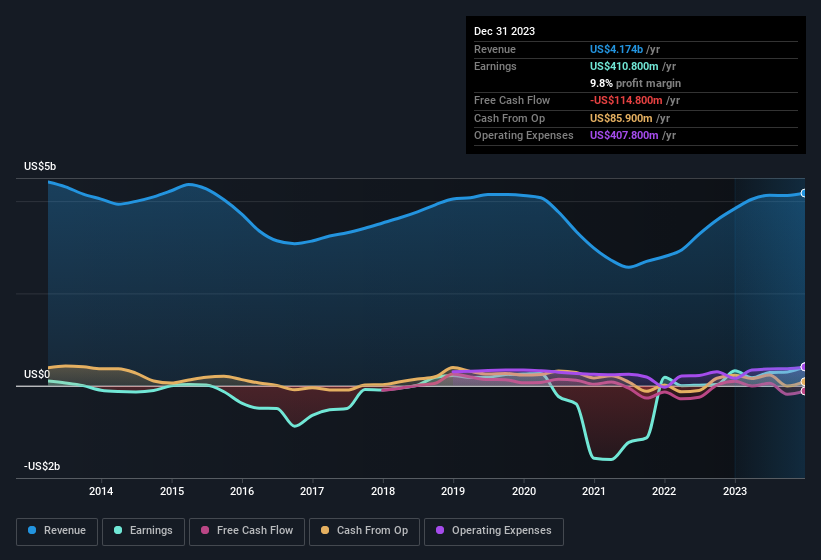Click the US$4.174b revenue value

[616, 49]
